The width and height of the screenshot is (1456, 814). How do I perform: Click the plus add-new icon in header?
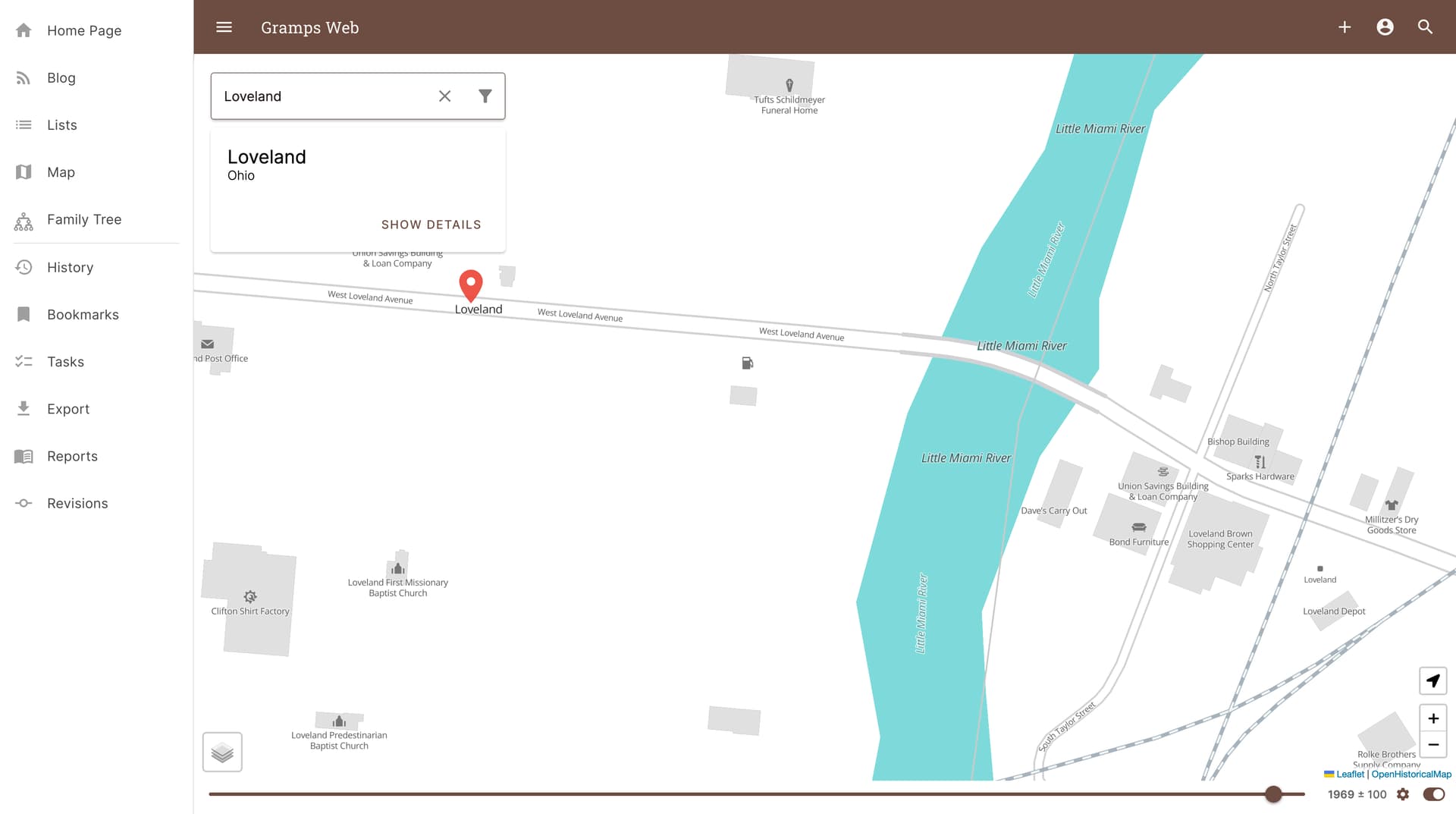pos(1345,27)
